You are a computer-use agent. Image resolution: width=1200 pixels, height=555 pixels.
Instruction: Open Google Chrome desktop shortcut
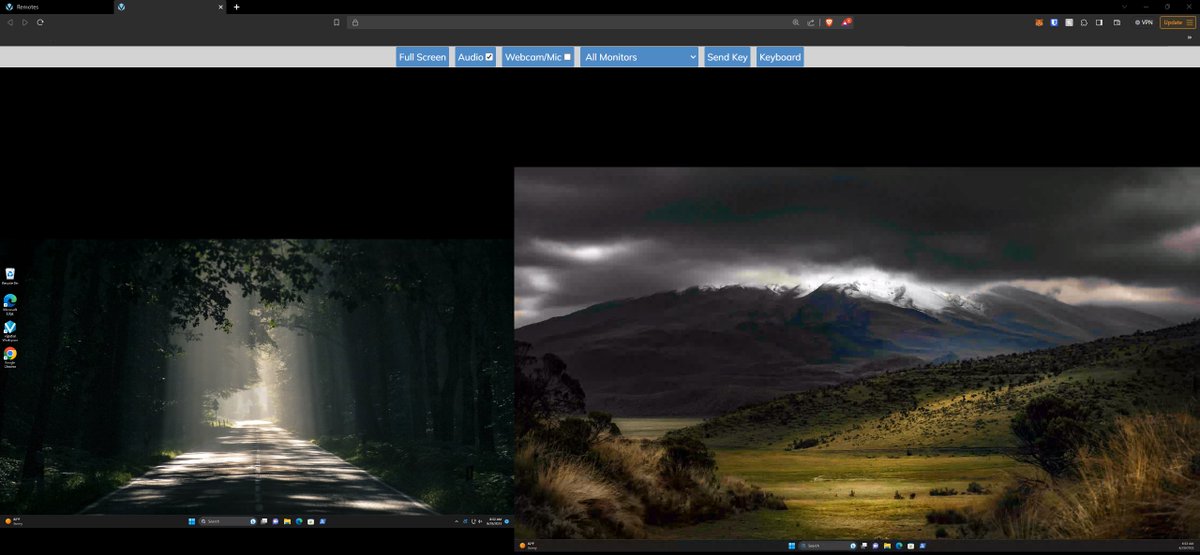[10, 358]
